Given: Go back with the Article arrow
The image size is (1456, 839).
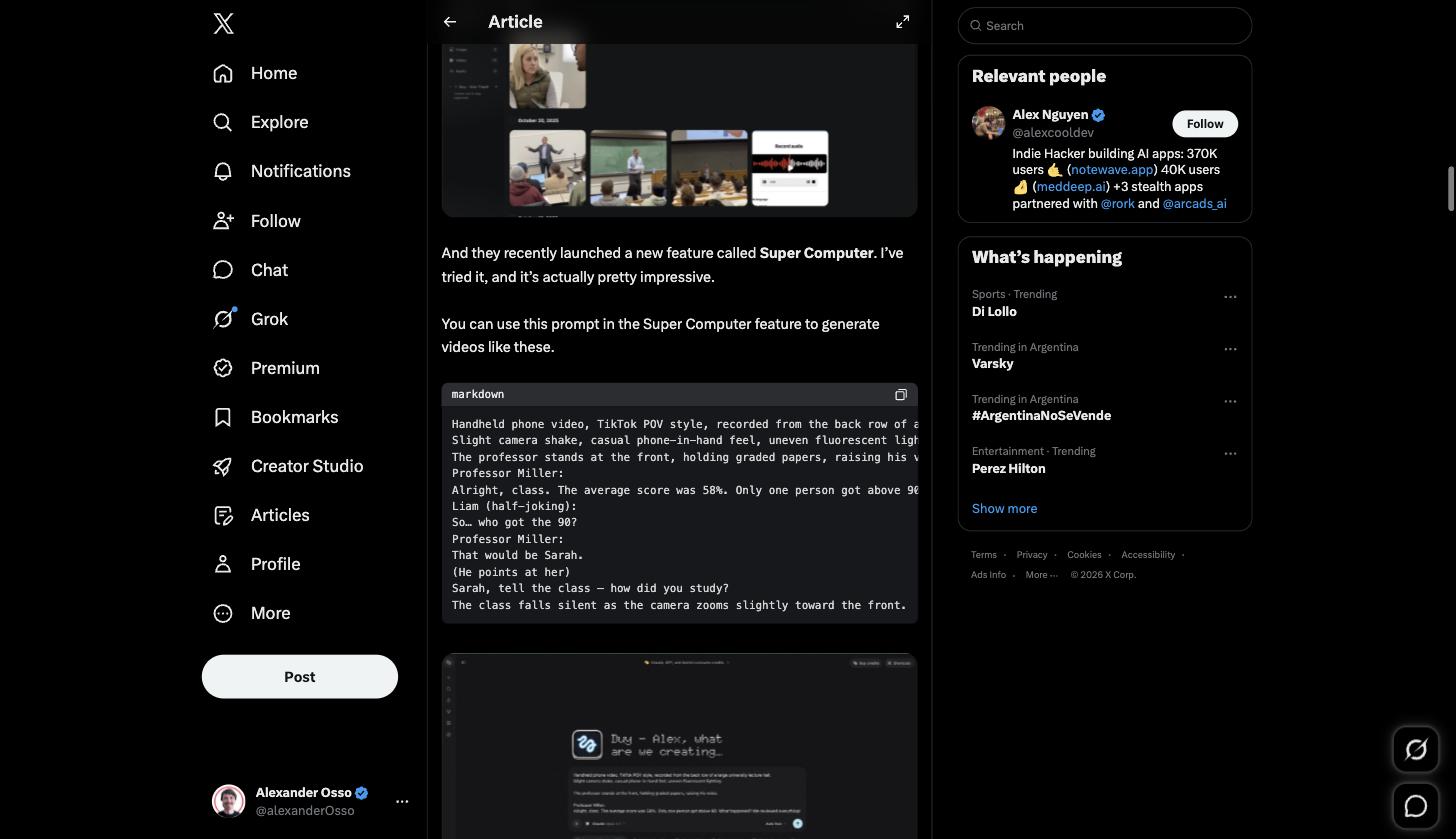Looking at the screenshot, I should tap(450, 22).
